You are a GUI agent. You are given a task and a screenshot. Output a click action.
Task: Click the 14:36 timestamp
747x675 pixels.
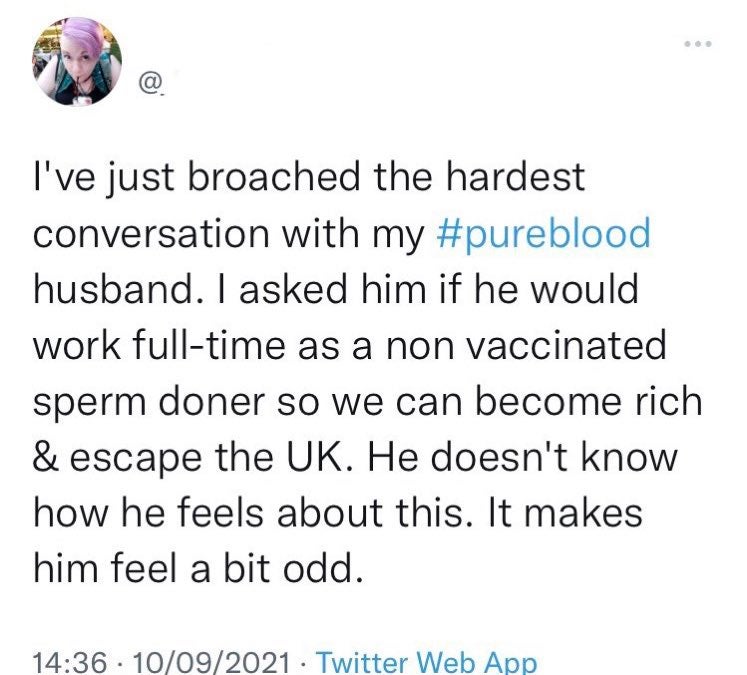pos(70,663)
